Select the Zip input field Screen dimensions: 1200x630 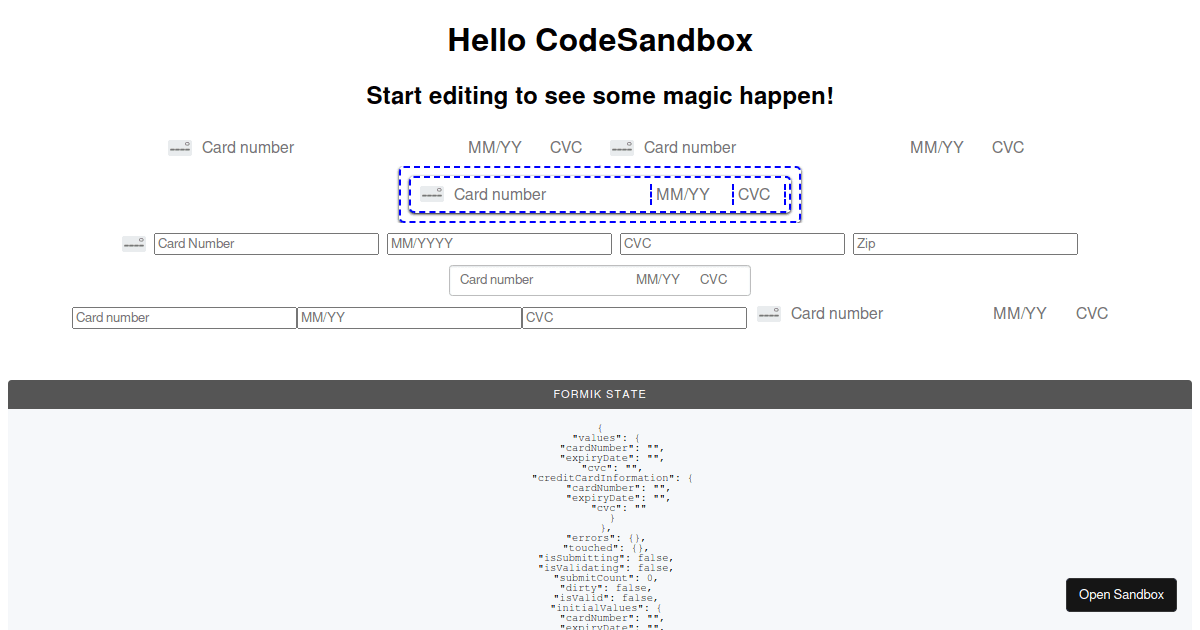(x=964, y=243)
